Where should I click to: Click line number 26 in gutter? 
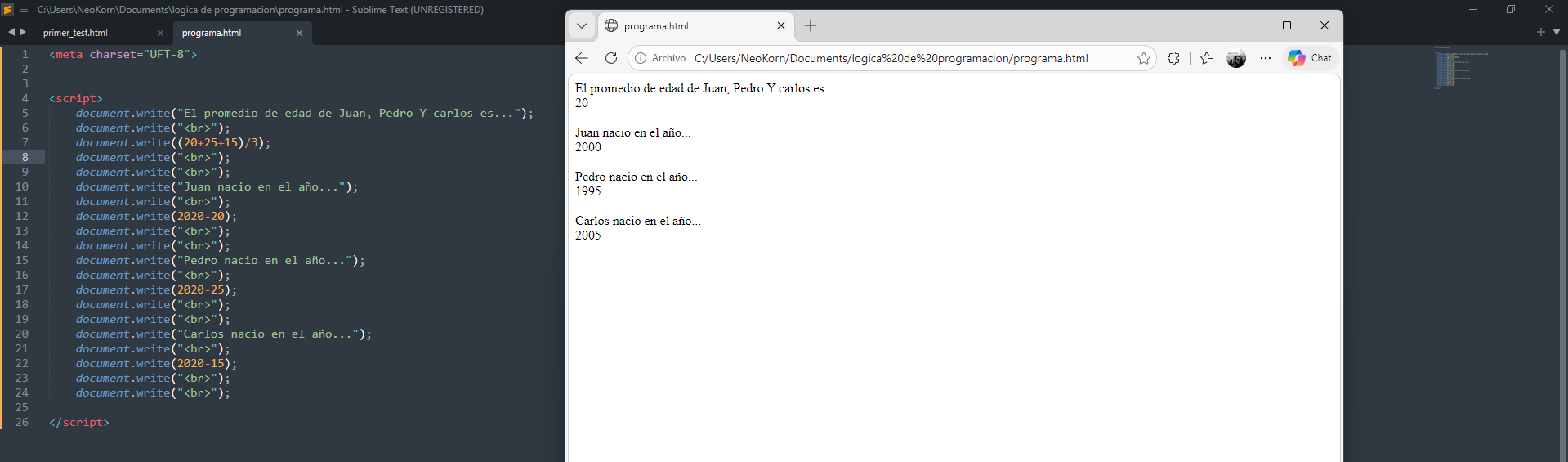coord(22,422)
